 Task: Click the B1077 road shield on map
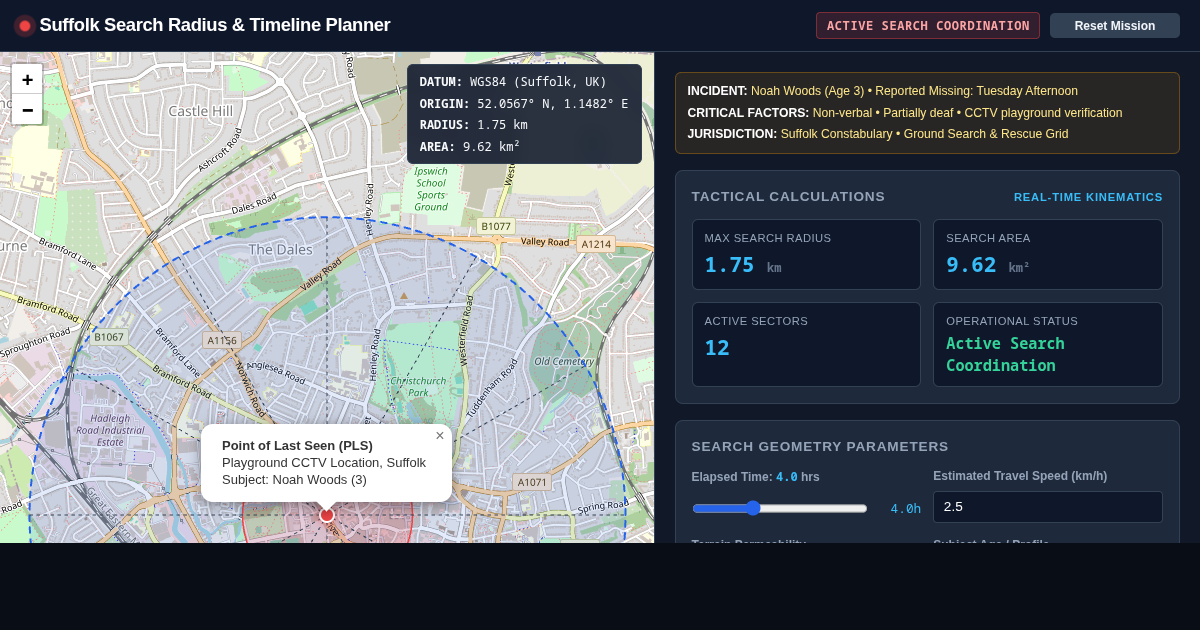point(496,226)
